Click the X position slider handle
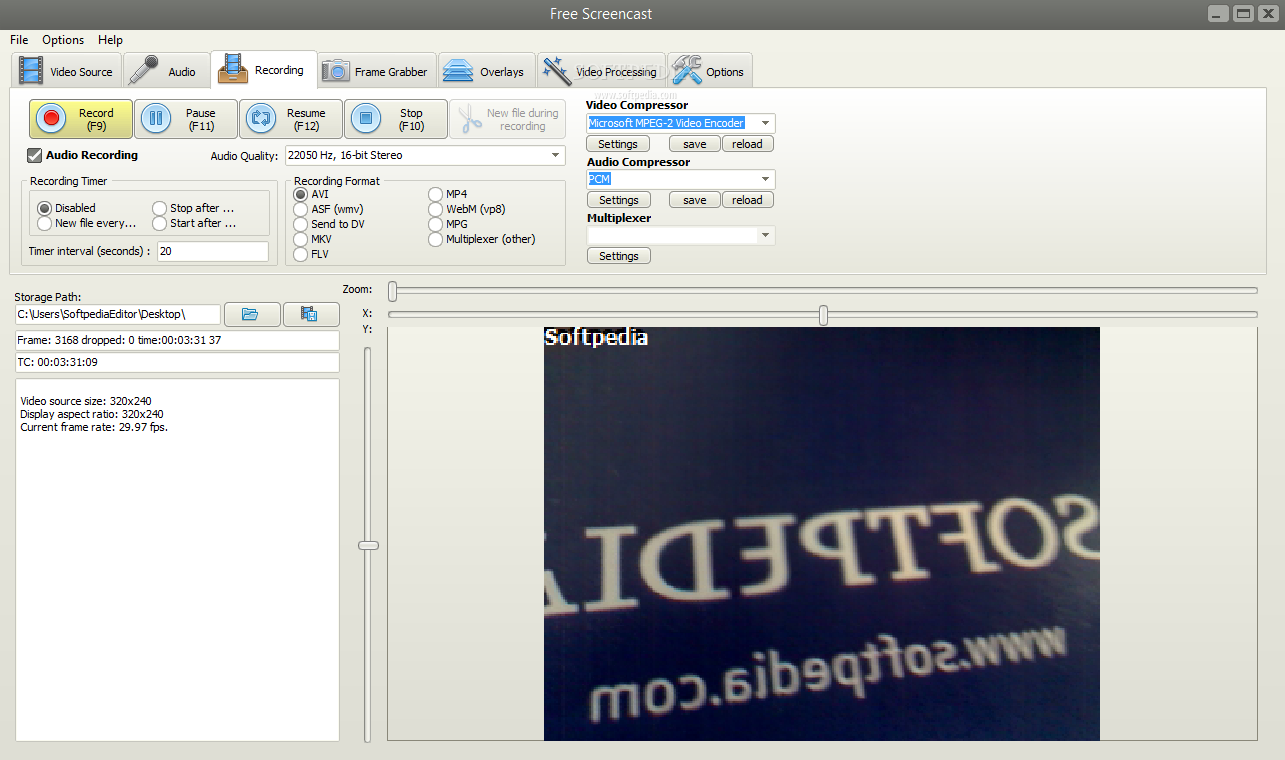 (x=823, y=315)
